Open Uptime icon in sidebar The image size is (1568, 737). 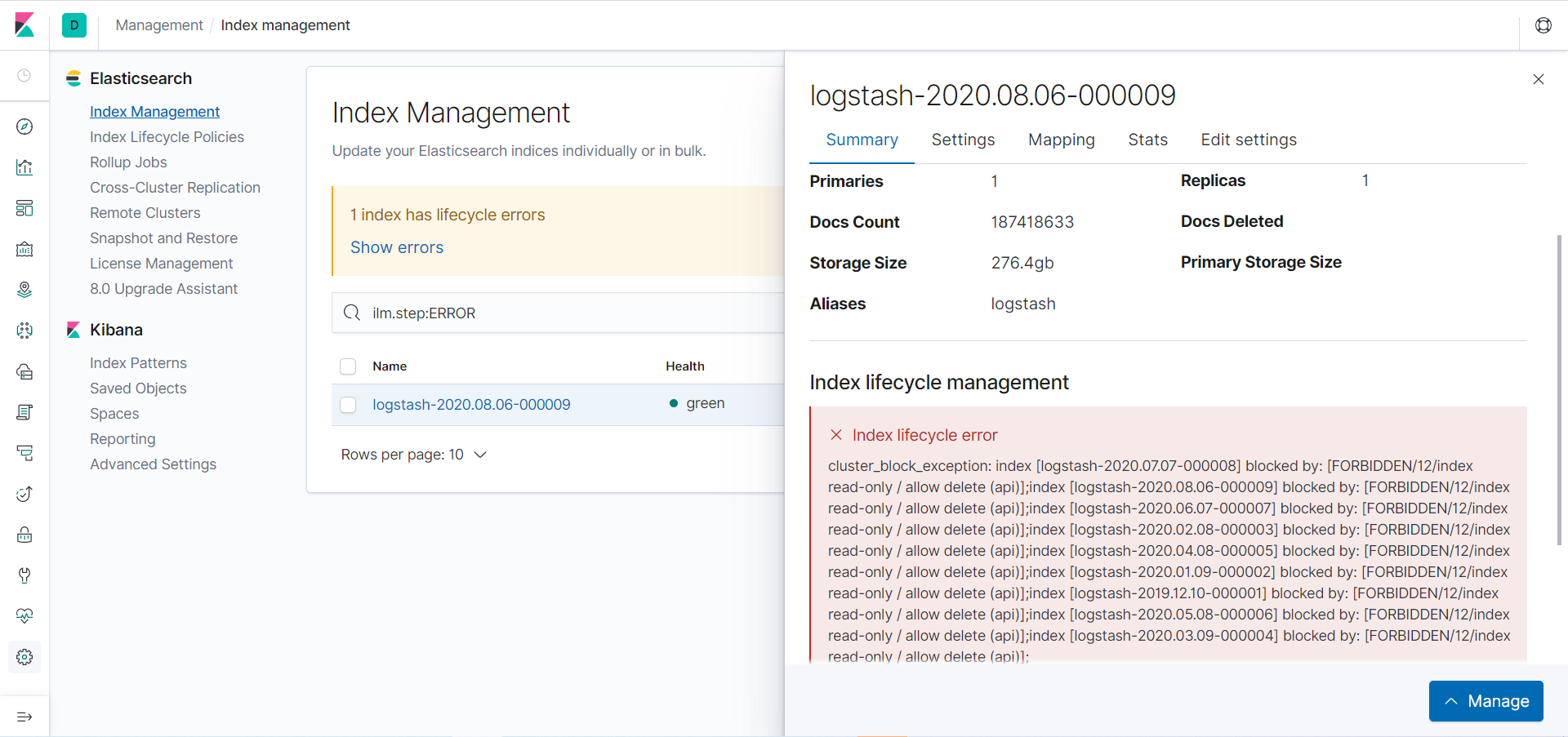click(x=24, y=494)
